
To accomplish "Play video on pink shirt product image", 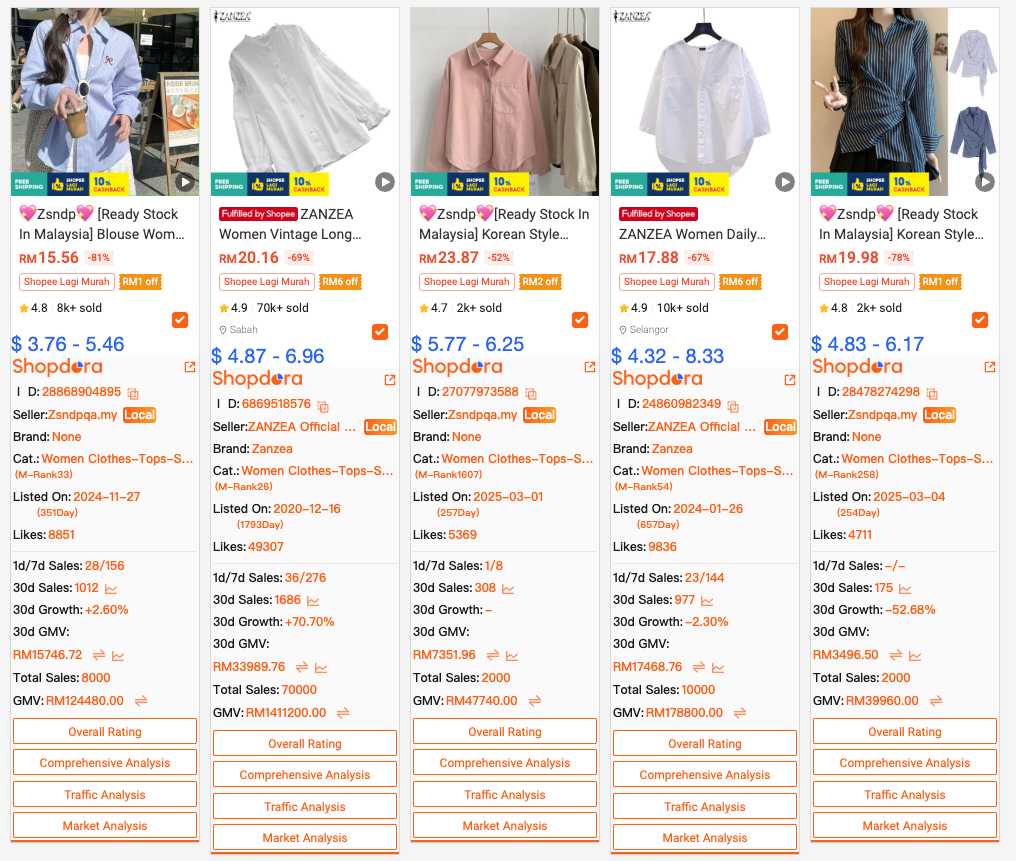I will click(x=584, y=182).
